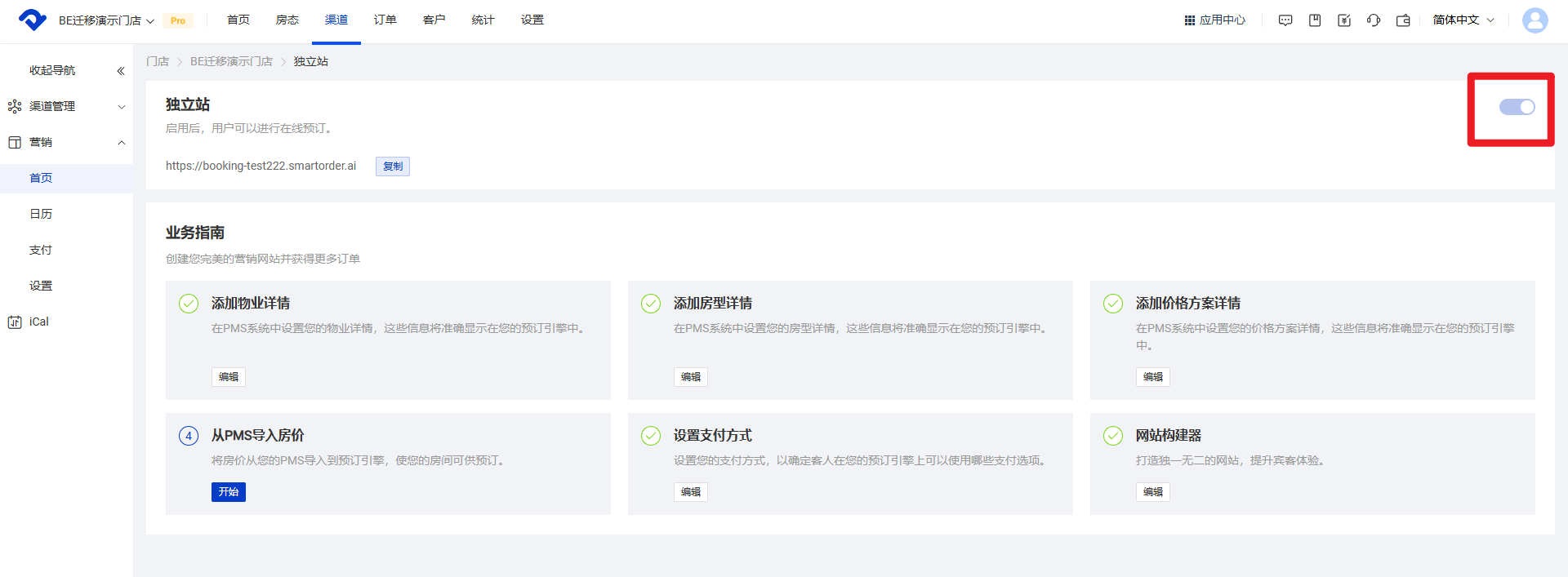Screen dimensions: 1568x577
Task: Click the 独立站 breadcrumb text
Action: coord(311,62)
